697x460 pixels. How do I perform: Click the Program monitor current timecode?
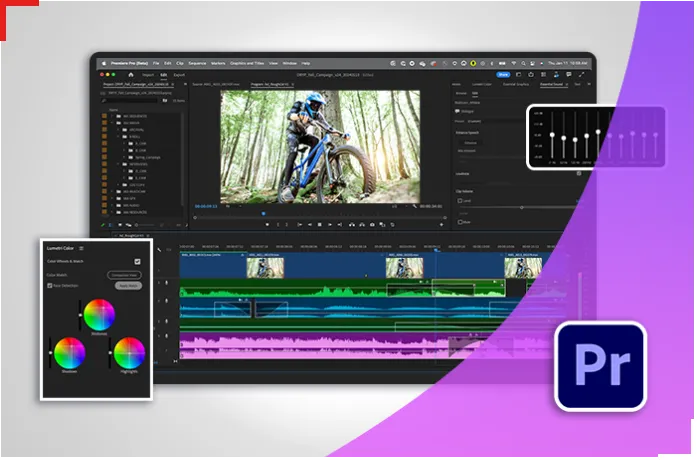point(206,207)
